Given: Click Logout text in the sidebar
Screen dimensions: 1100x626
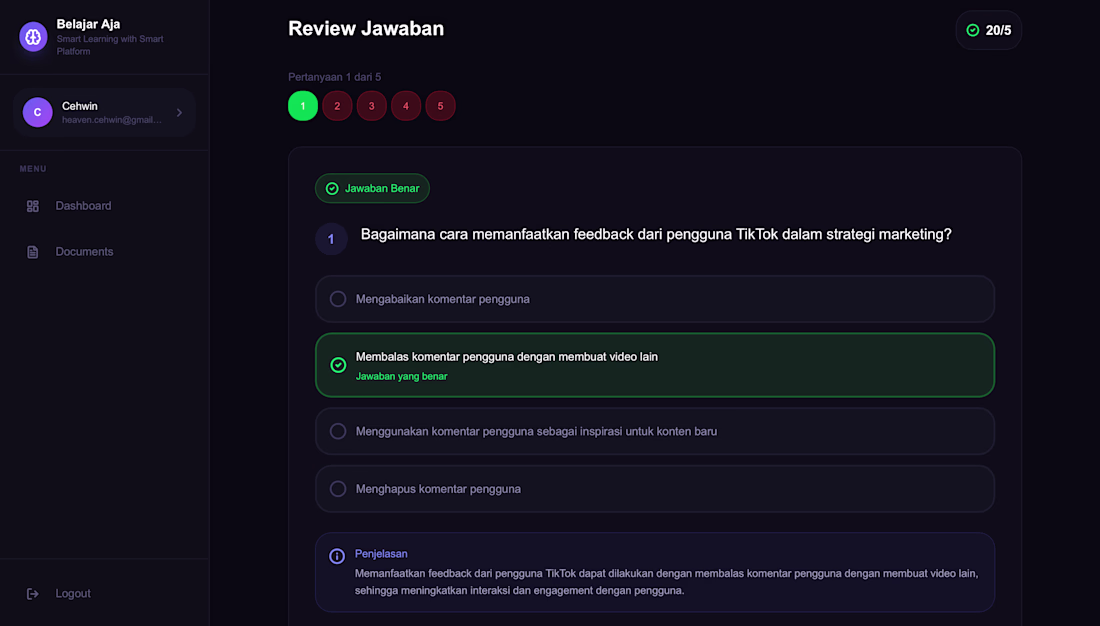Looking at the screenshot, I should pyautogui.click(x=73, y=594).
